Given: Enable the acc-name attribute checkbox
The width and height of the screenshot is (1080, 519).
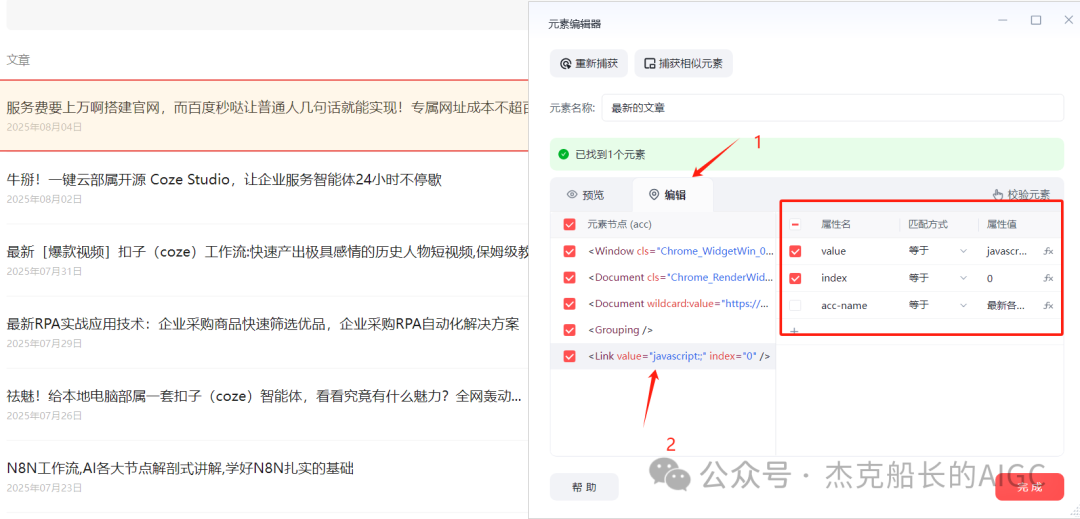Looking at the screenshot, I should point(795,305).
